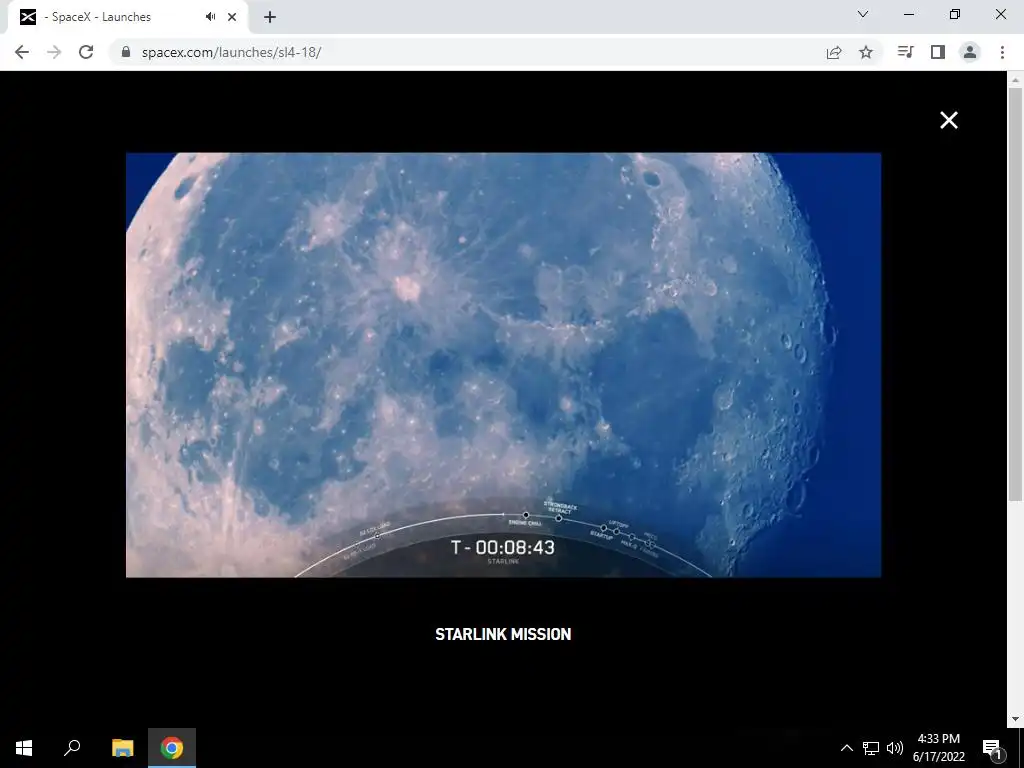Bookmark this page with the star icon
Screen dimensions: 1024x768
[x=866, y=52]
